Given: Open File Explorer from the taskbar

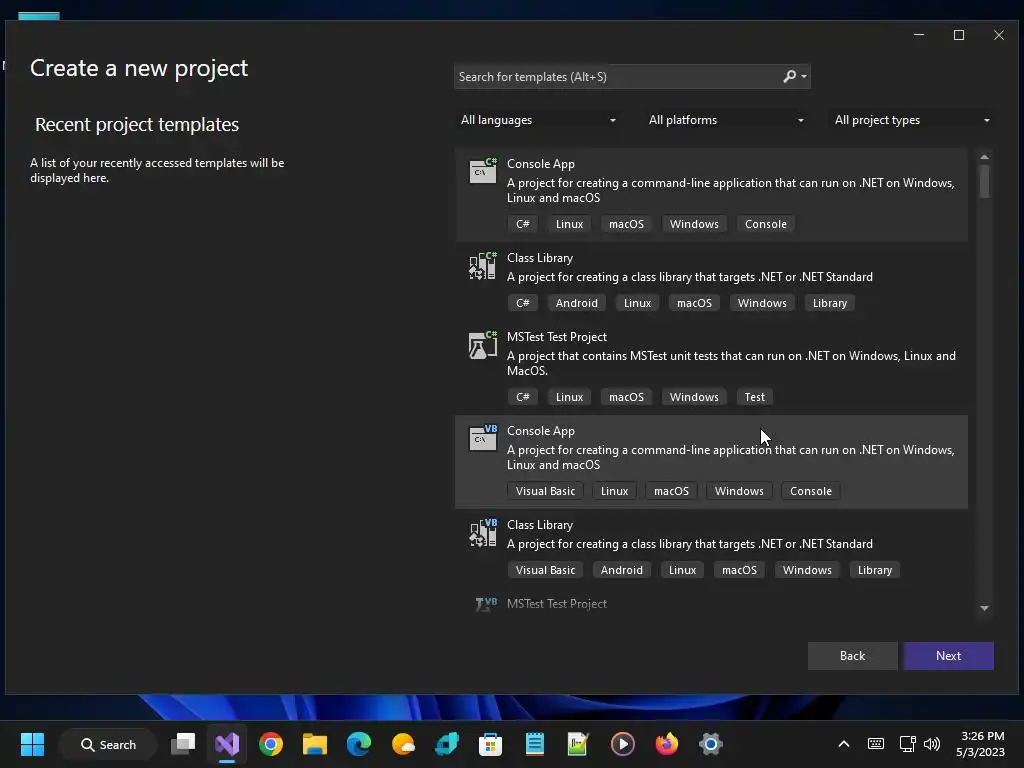Looking at the screenshot, I should click(x=315, y=744).
